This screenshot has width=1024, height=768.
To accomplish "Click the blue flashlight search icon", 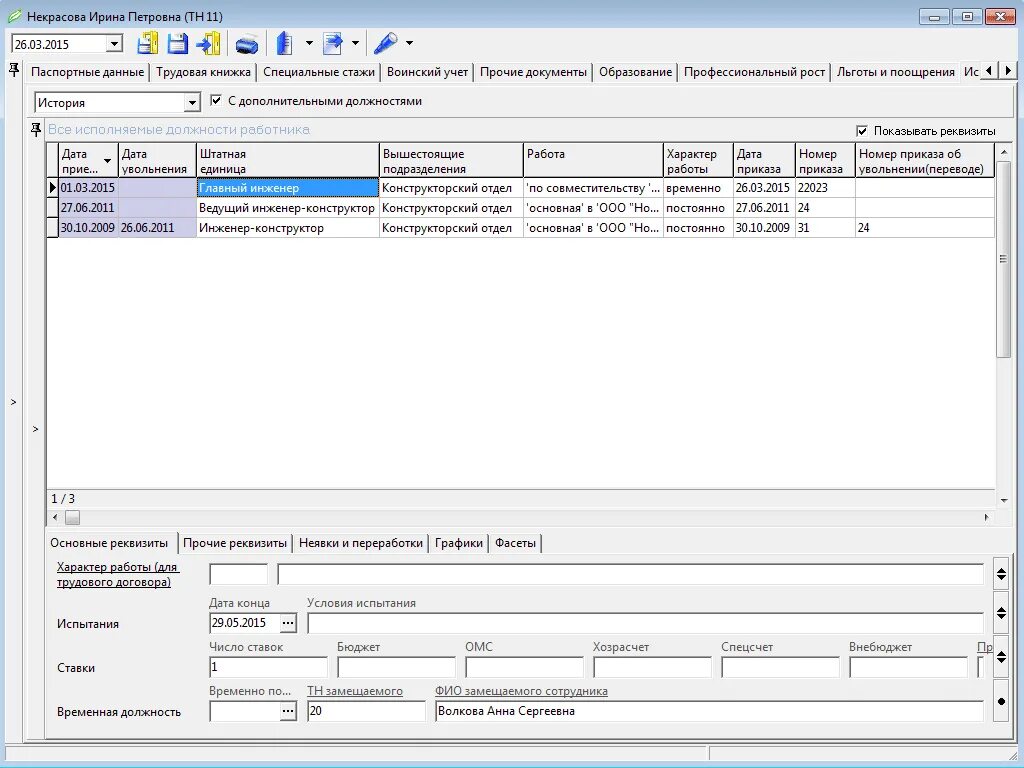I will click(385, 44).
